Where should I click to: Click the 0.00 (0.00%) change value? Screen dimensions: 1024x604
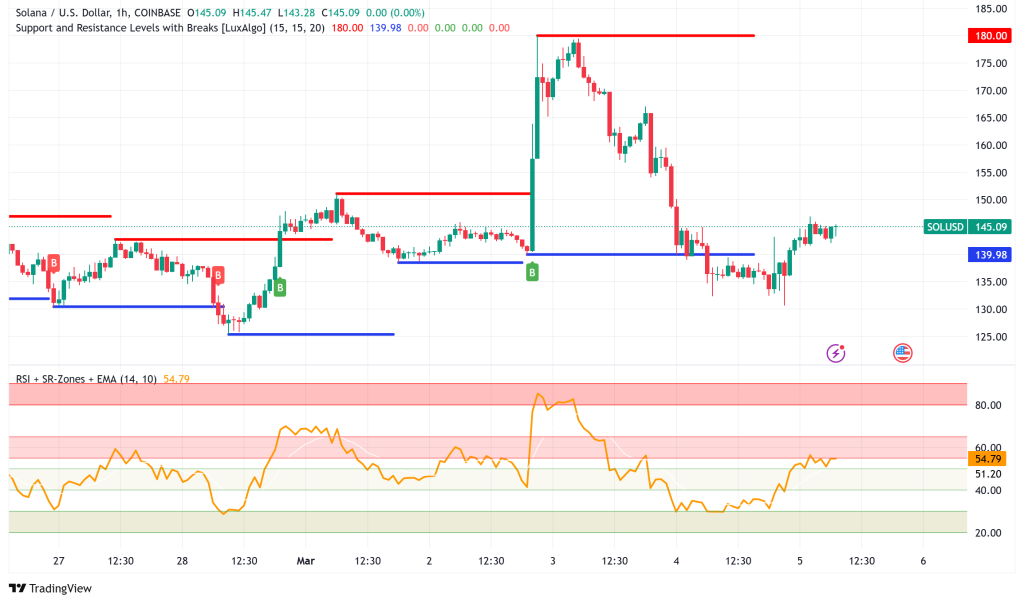(x=395, y=12)
